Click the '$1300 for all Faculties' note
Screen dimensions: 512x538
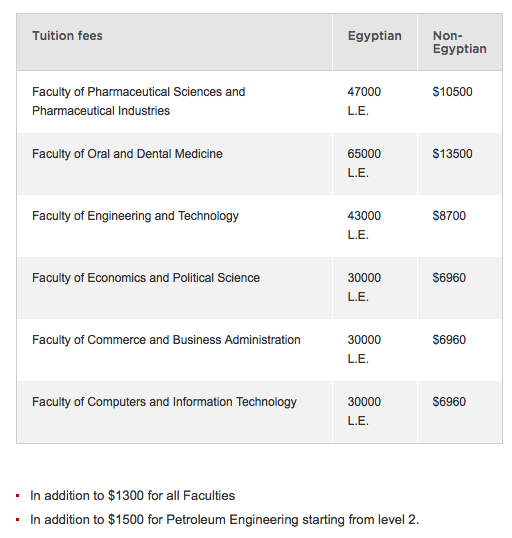click(132, 496)
